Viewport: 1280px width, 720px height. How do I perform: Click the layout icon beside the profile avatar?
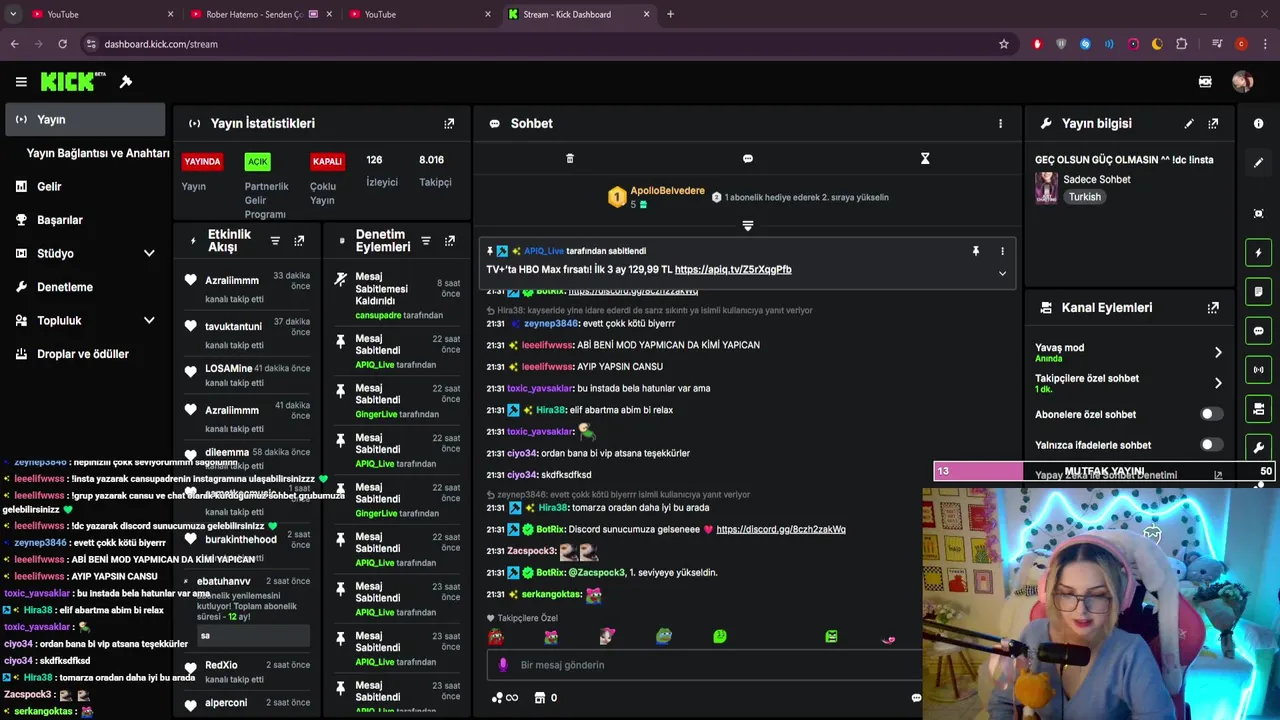(1205, 82)
